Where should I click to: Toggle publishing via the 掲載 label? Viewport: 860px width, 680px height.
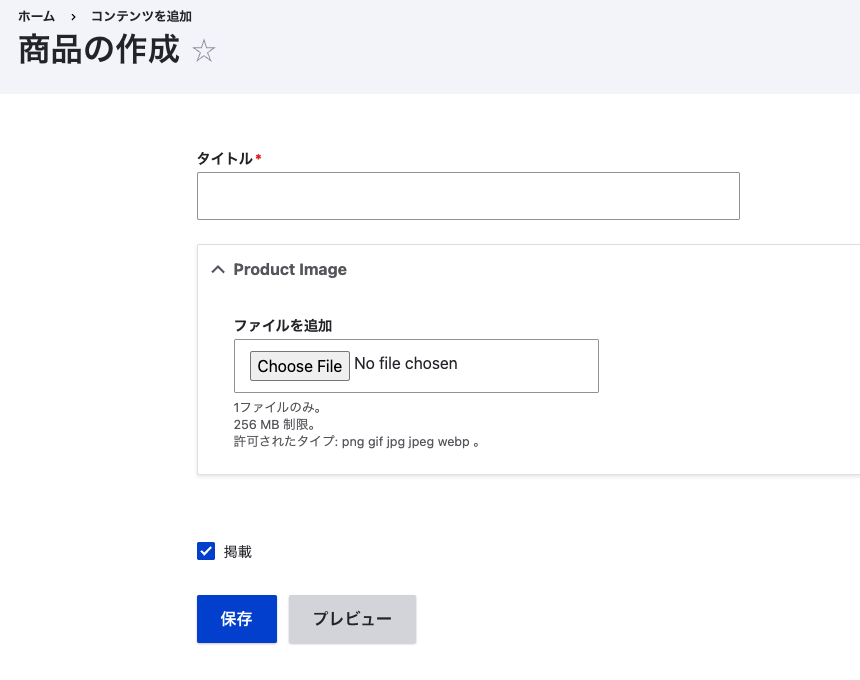coord(237,552)
